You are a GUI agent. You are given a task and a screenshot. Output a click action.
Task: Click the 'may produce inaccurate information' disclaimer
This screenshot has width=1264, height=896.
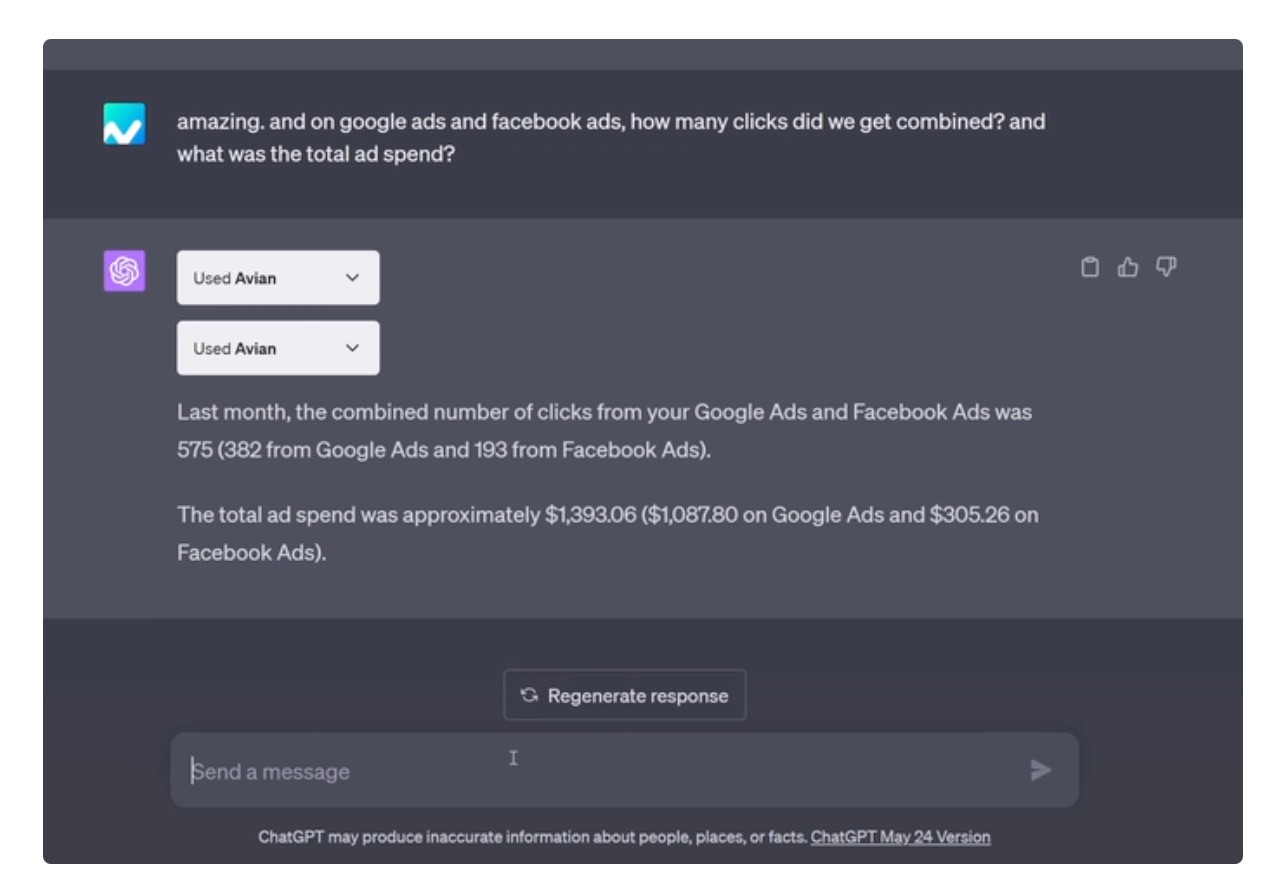(x=532, y=837)
